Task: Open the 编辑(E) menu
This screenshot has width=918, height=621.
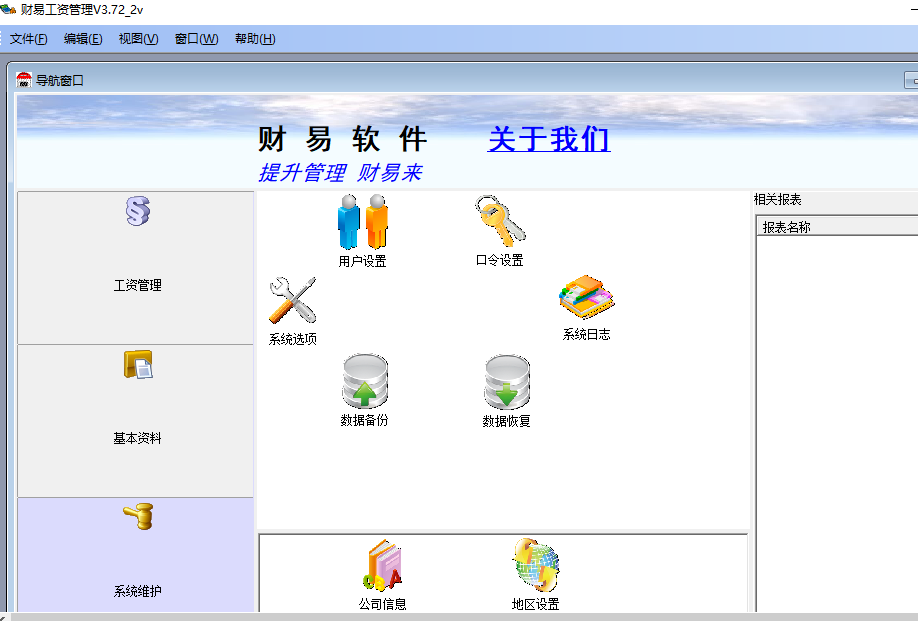Action: (83, 39)
